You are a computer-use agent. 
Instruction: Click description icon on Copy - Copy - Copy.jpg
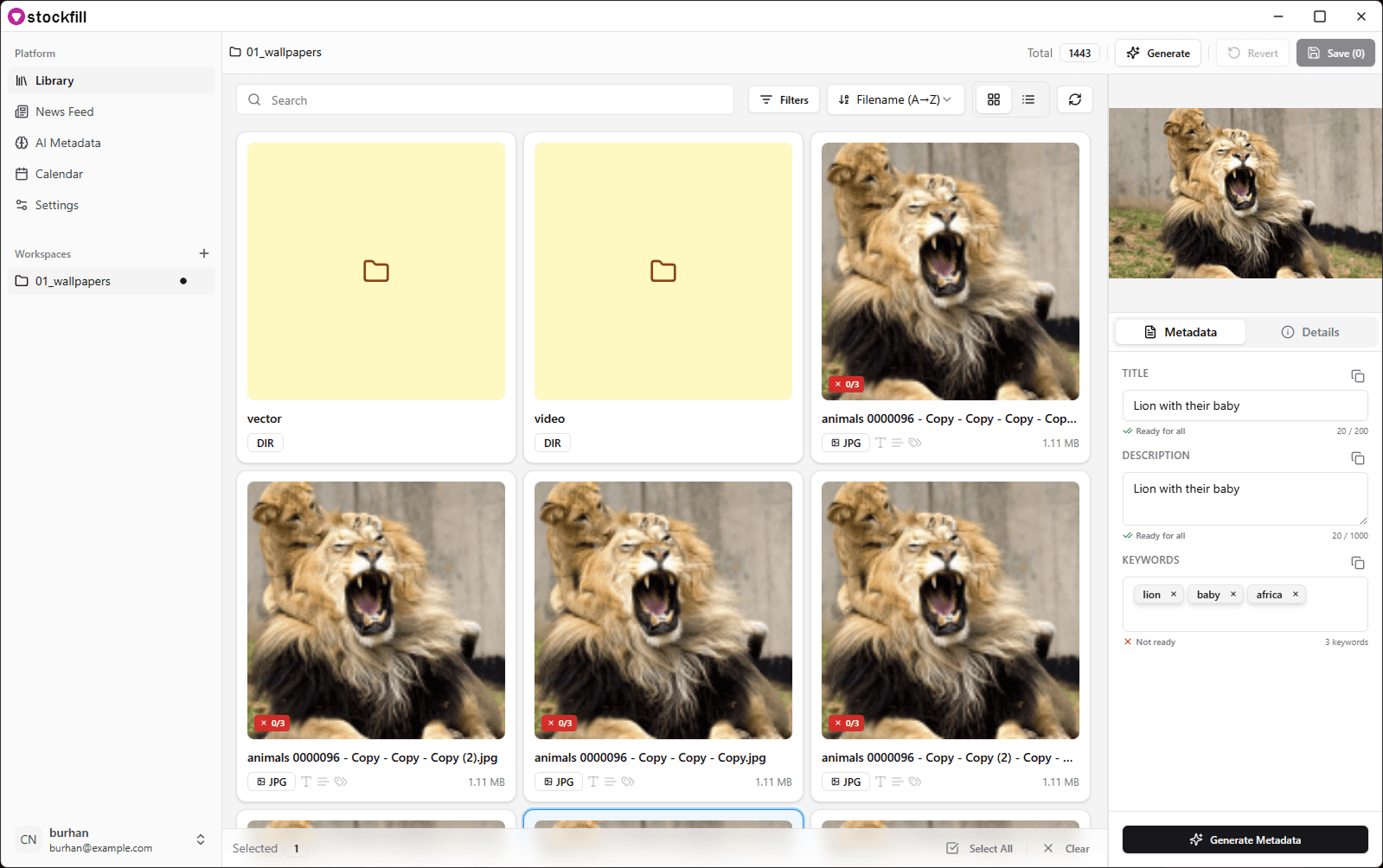click(610, 782)
